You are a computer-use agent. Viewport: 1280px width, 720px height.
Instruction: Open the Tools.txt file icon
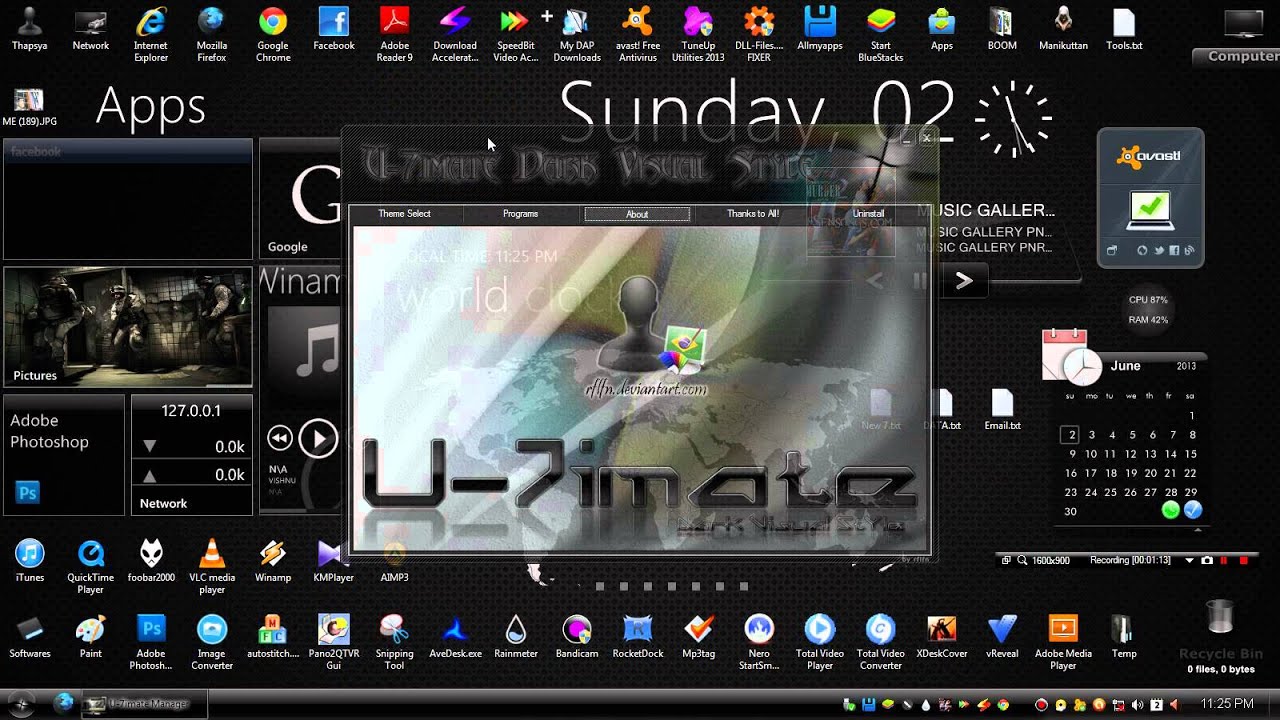(x=1124, y=30)
